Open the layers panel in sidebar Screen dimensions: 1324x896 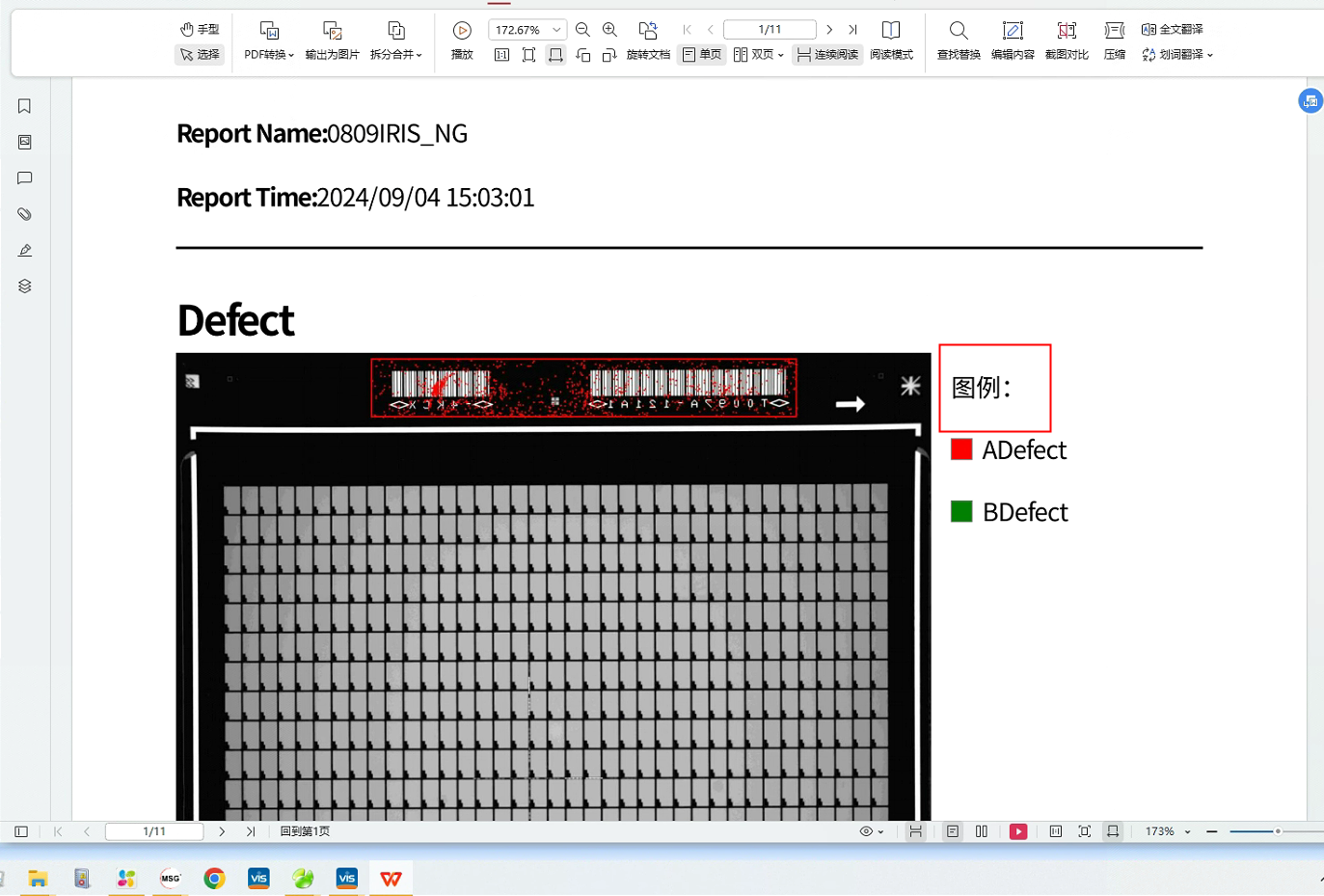pyautogui.click(x=25, y=286)
